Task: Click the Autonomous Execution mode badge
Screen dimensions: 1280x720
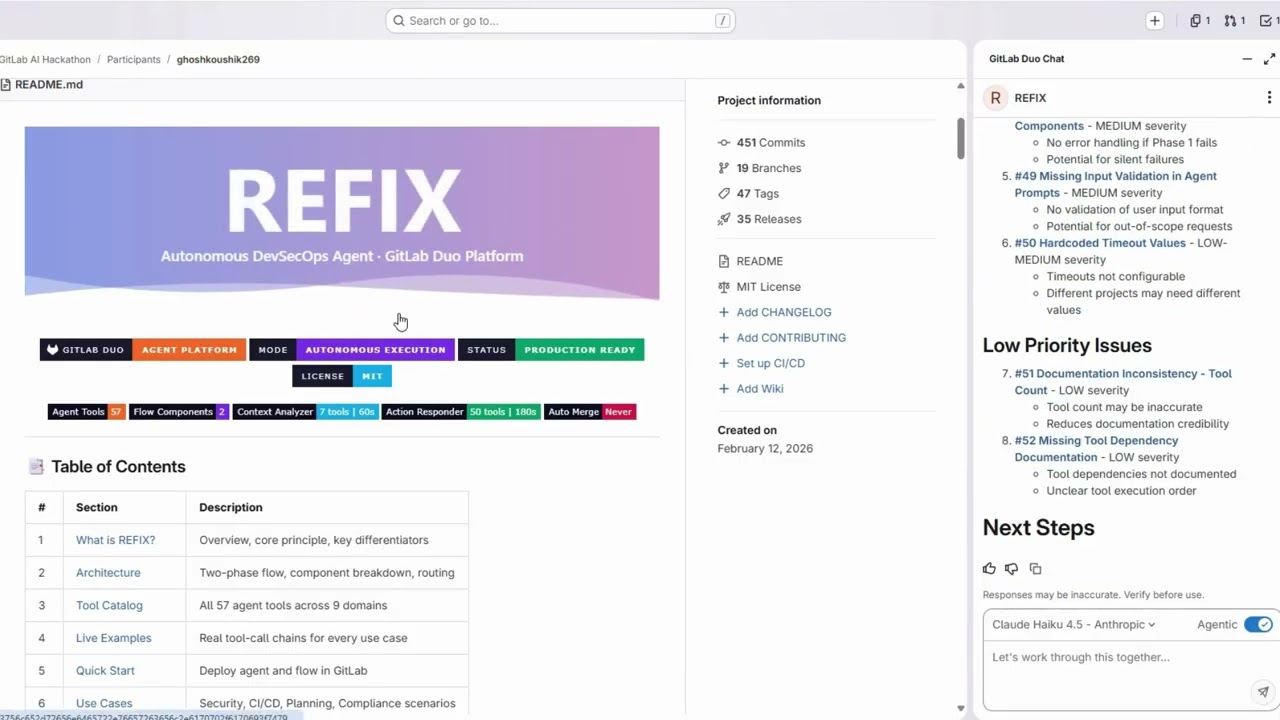Action: (351, 350)
